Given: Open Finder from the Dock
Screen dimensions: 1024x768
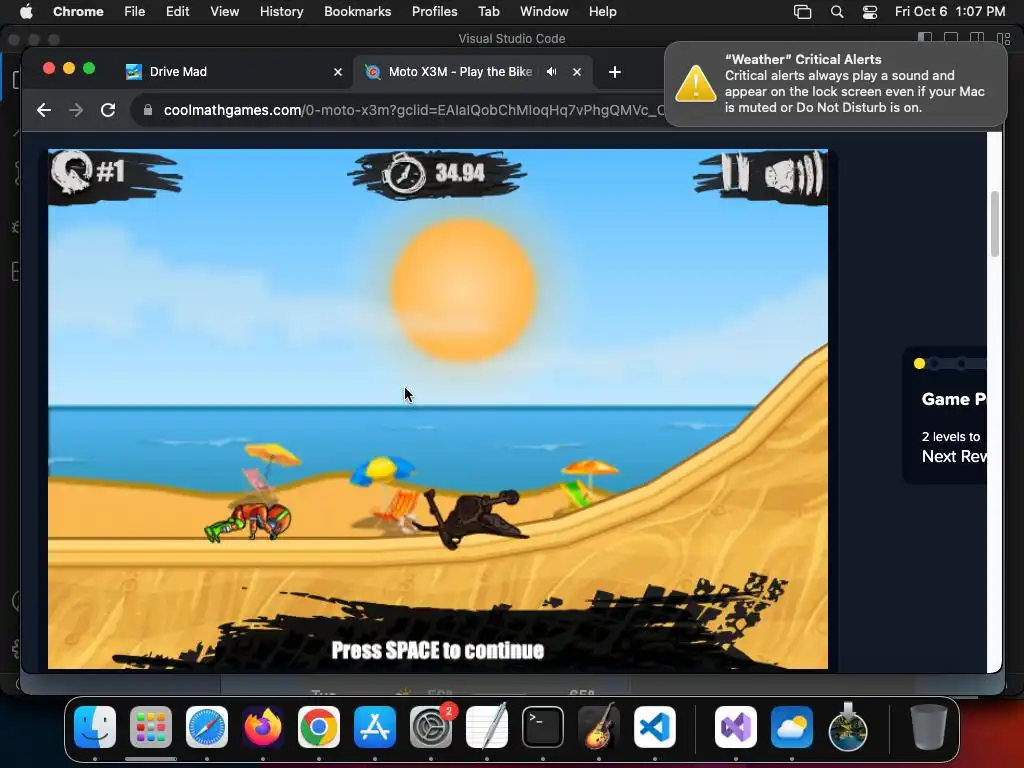Looking at the screenshot, I should coord(95,727).
